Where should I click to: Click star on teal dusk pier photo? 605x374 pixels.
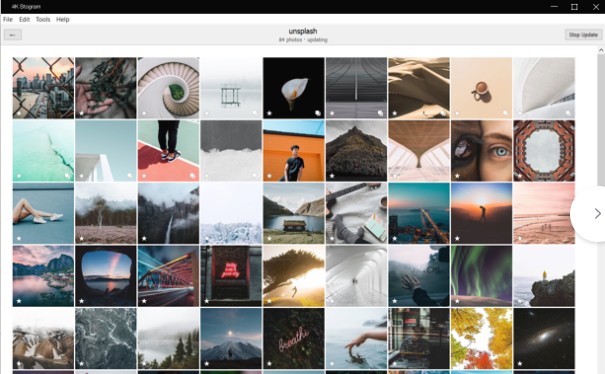pyautogui.click(x=394, y=239)
